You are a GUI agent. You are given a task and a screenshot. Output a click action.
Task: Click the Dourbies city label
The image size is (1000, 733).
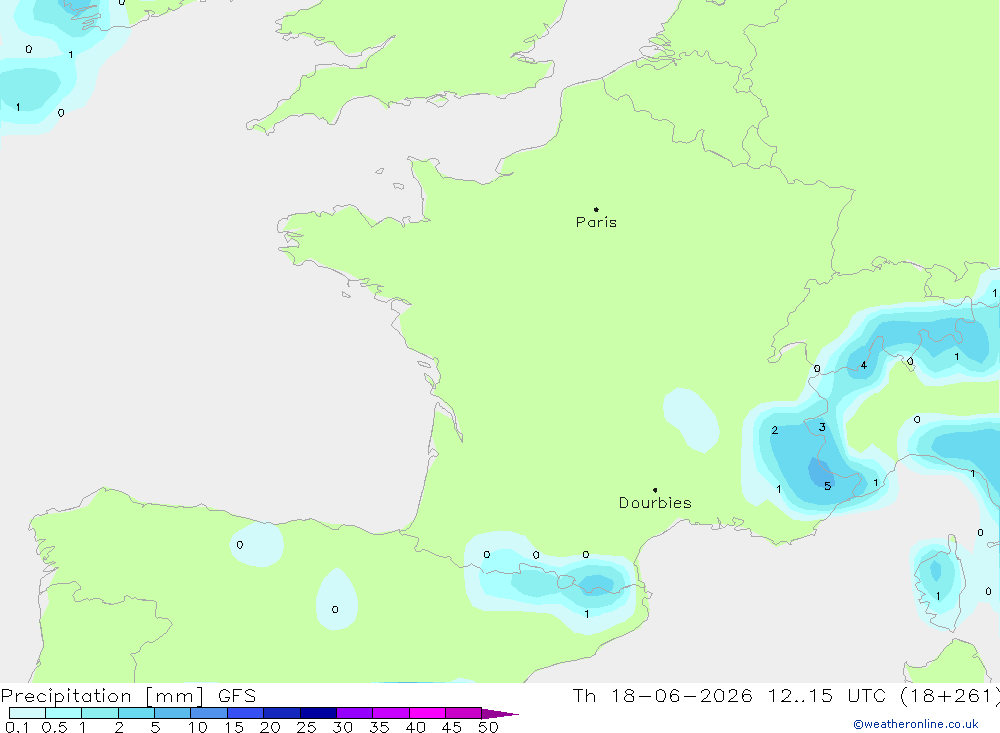click(x=655, y=503)
